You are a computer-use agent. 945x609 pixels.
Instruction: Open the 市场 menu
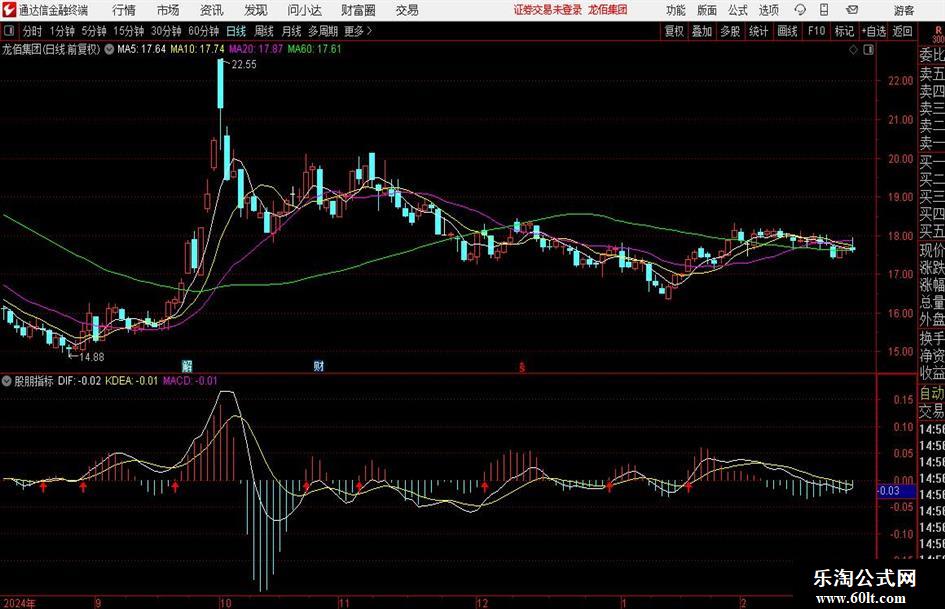(168, 10)
